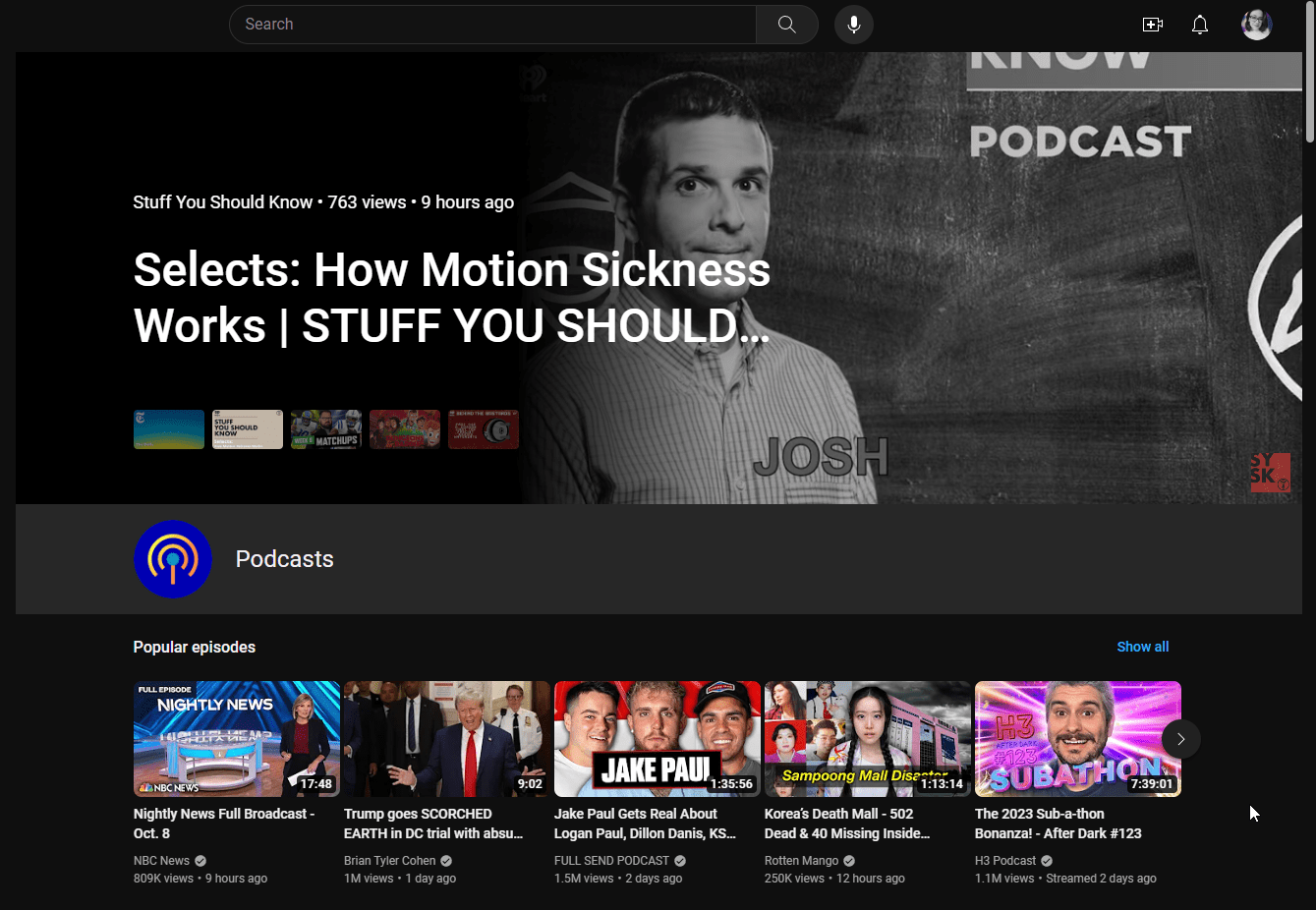Open the Create video icon

pos(1153,25)
